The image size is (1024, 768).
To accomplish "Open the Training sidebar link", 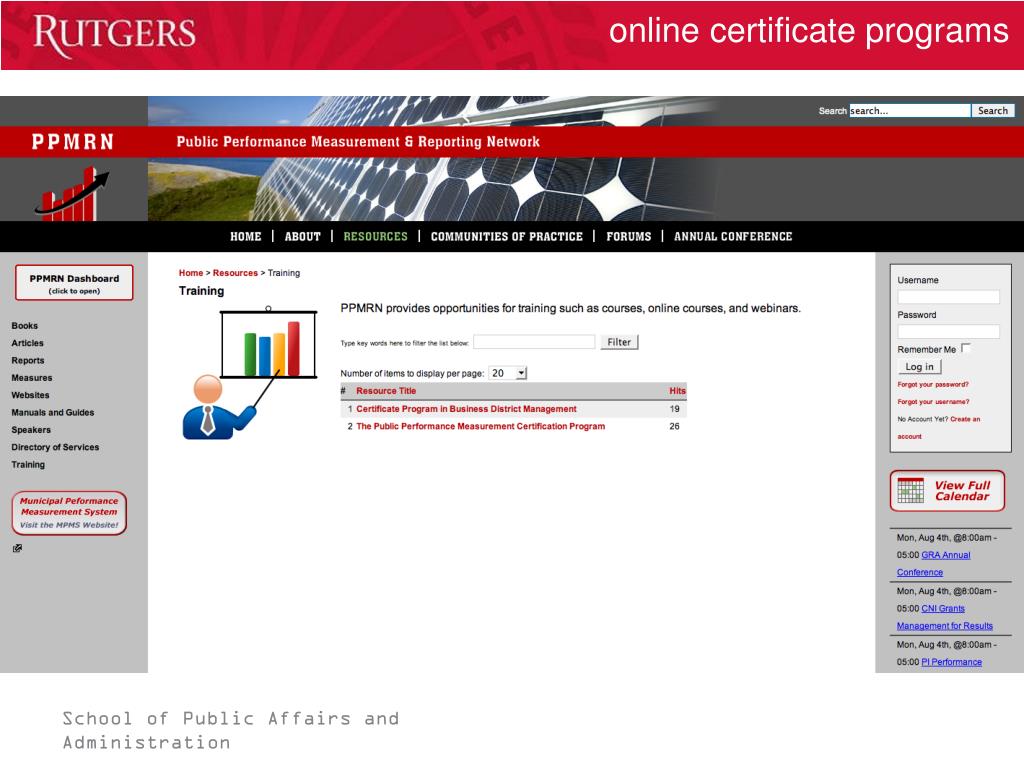I will [28, 464].
